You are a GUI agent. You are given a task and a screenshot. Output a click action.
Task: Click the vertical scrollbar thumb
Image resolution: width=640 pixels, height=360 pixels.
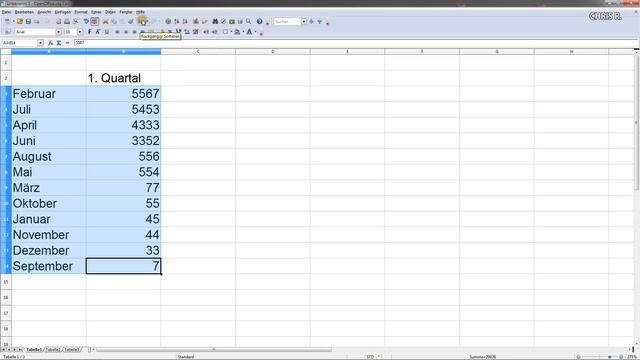click(x=636, y=122)
